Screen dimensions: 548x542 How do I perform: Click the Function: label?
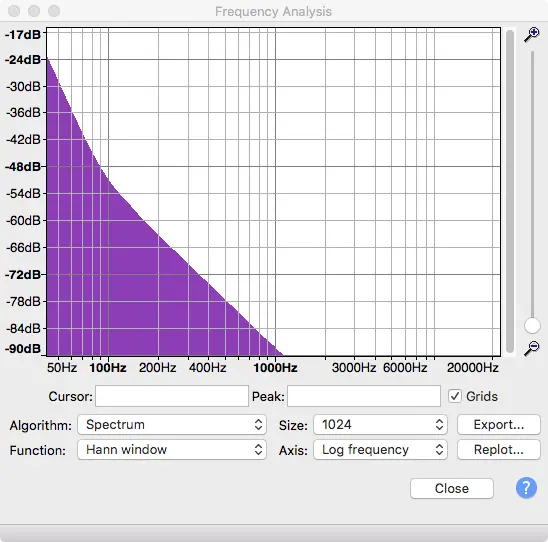click(38, 450)
